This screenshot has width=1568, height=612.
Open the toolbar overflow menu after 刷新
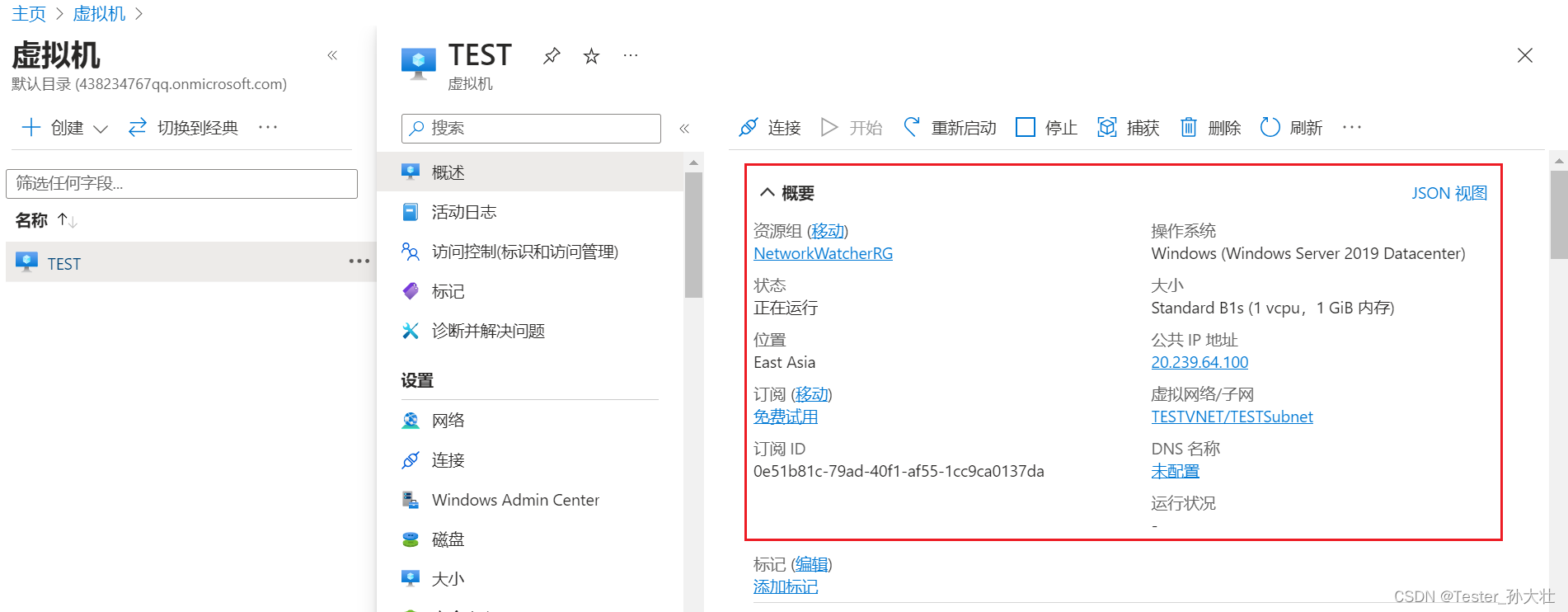click(1352, 128)
